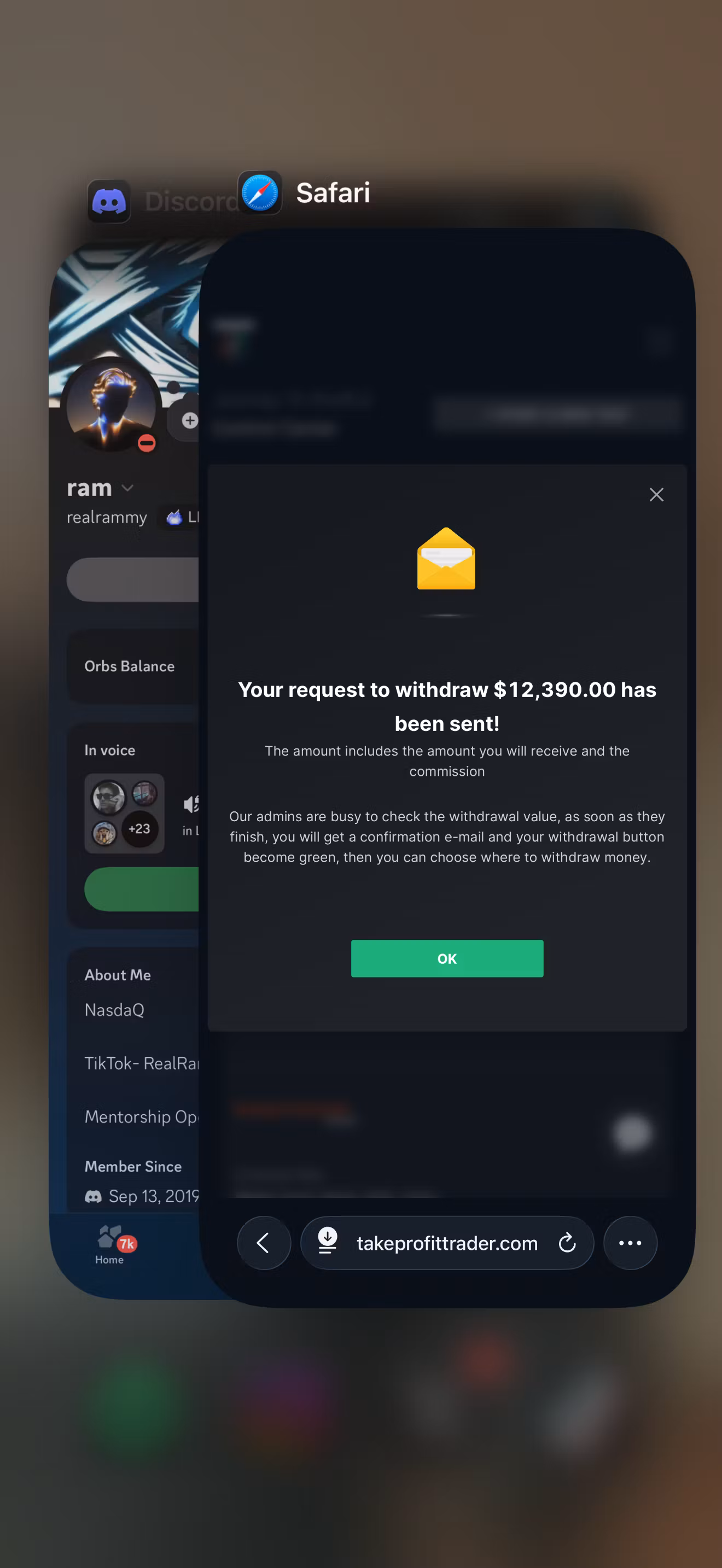The width and height of the screenshot is (722, 1568).
Task: Reload the takeprofittrader.com page
Action: (567, 1243)
